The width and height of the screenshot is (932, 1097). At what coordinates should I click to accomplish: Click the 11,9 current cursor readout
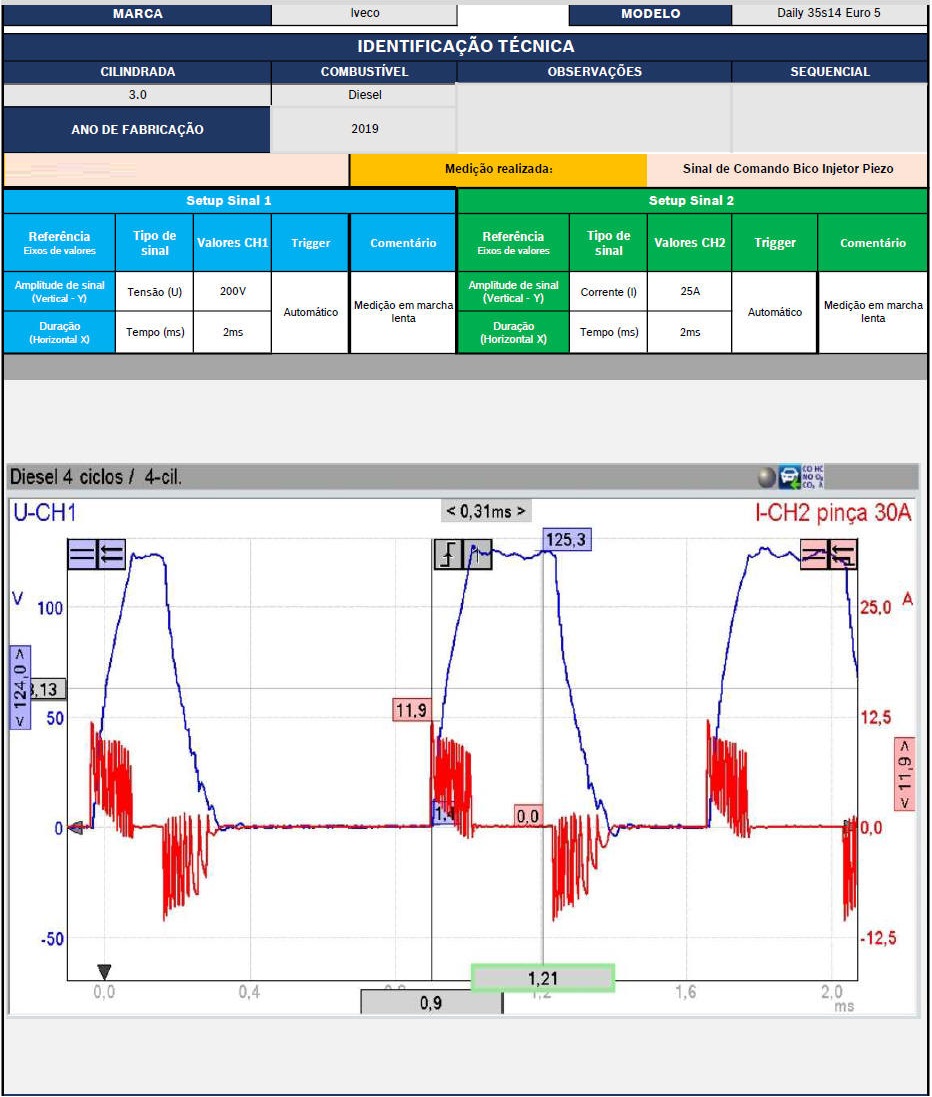pyautogui.click(x=411, y=710)
